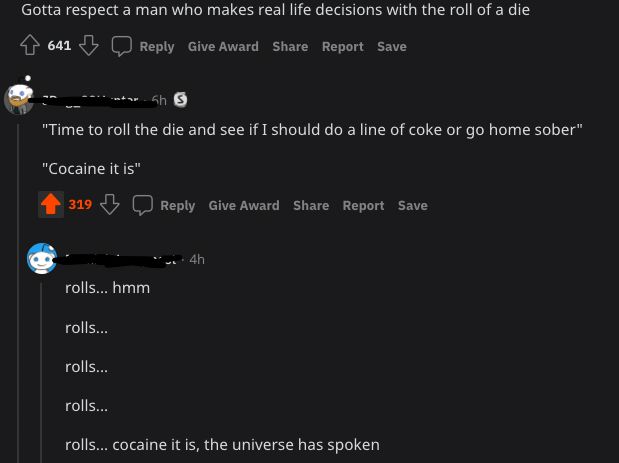
Task: Click the comment bubble icon on the 319-point comment
Action: (143, 205)
